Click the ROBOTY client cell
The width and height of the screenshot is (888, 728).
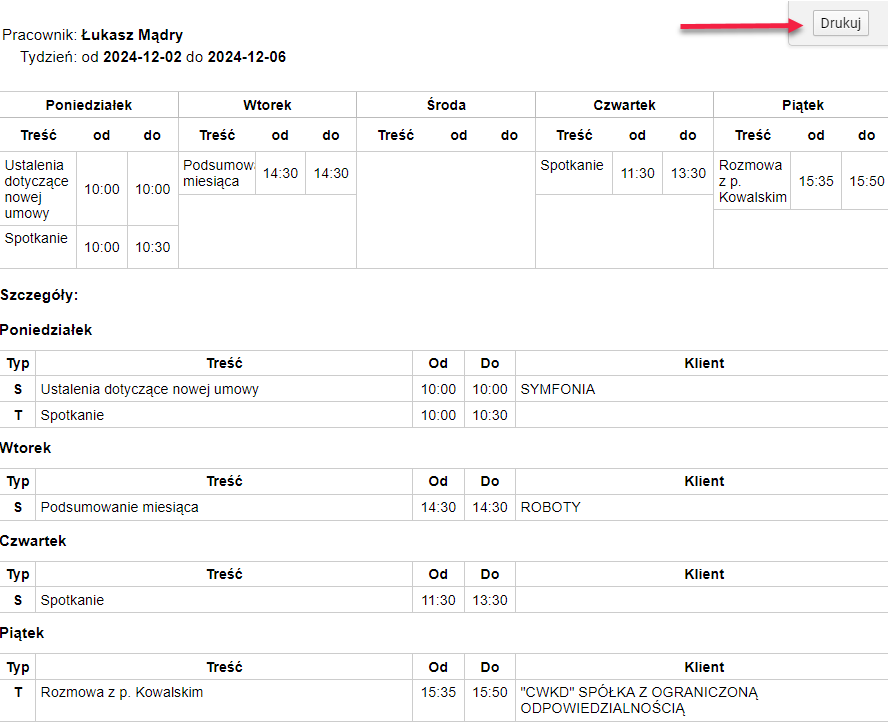[x=702, y=507]
